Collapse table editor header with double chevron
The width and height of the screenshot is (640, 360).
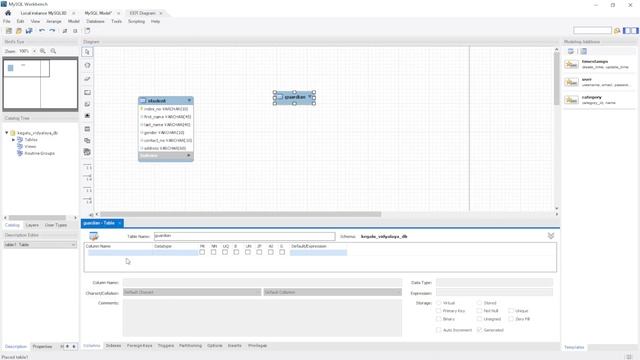pos(551,236)
